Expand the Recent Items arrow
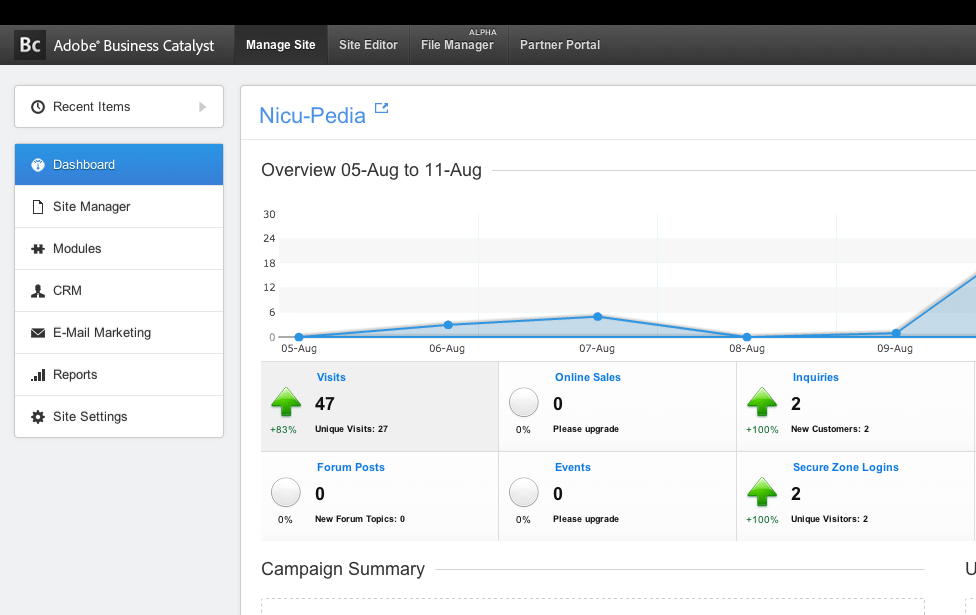Screen dimensions: 976x615 [x=202, y=107]
